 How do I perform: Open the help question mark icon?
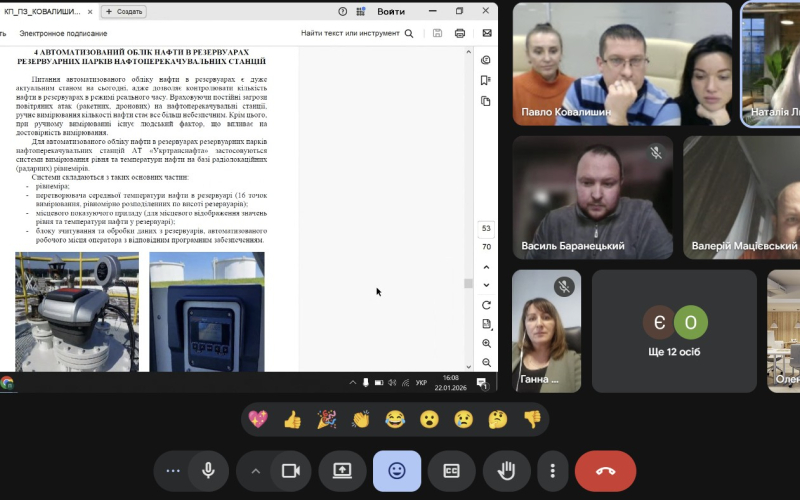tap(342, 11)
